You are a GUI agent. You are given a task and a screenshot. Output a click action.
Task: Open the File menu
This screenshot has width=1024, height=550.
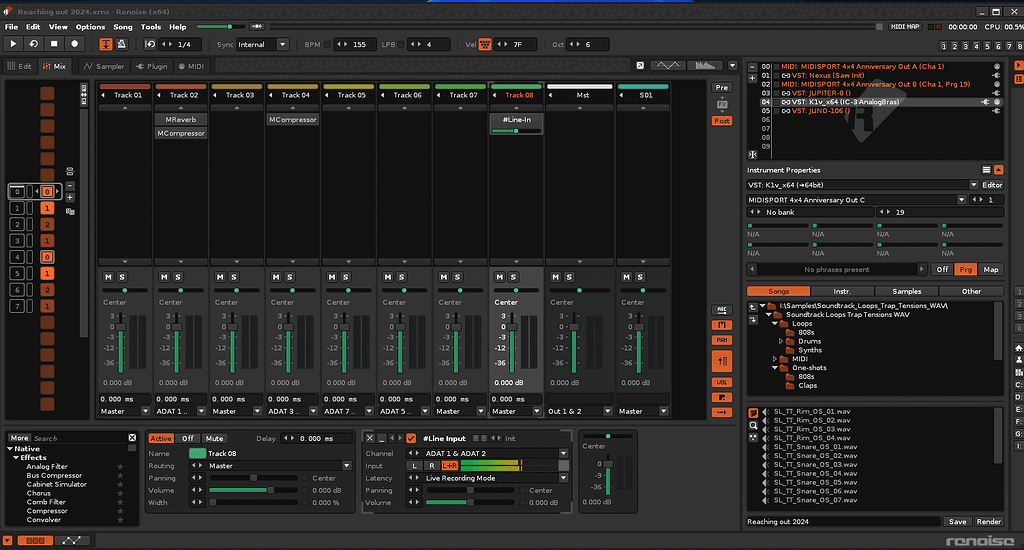(x=11, y=27)
